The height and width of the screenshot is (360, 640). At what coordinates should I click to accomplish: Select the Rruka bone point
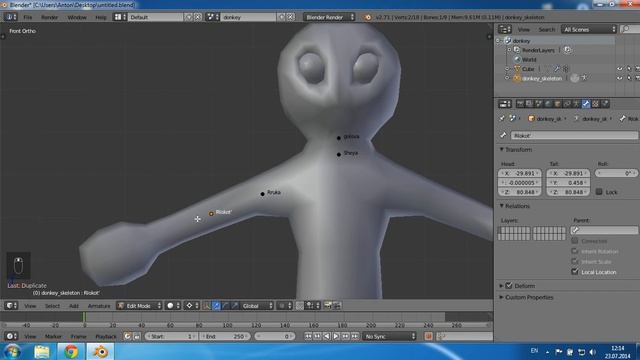click(x=262, y=194)
